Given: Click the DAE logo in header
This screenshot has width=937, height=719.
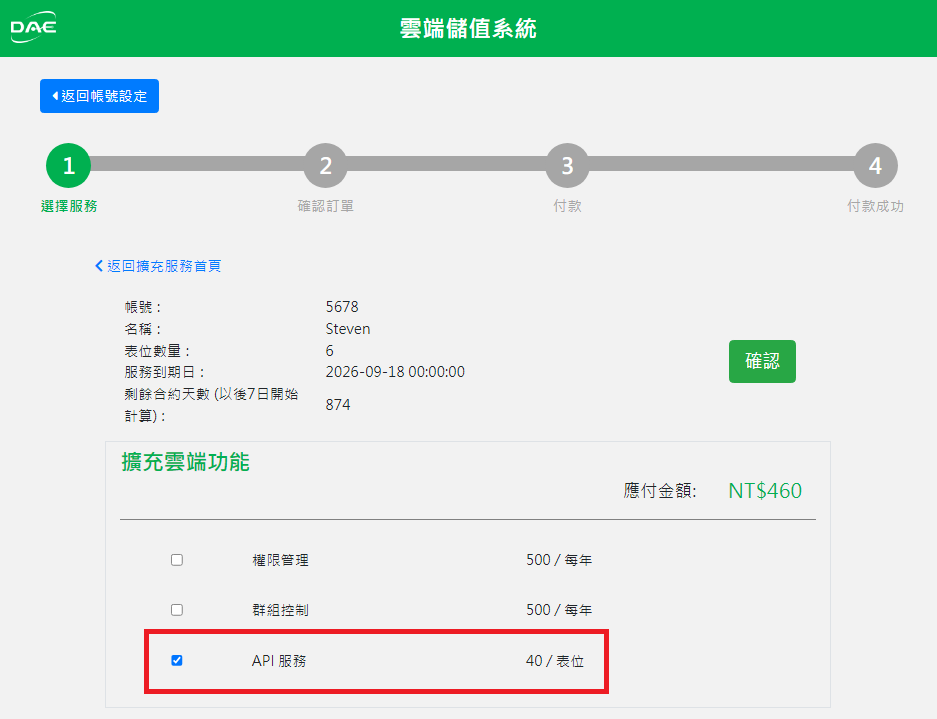Looking at the screenshot, I should (x=33, y=28).
